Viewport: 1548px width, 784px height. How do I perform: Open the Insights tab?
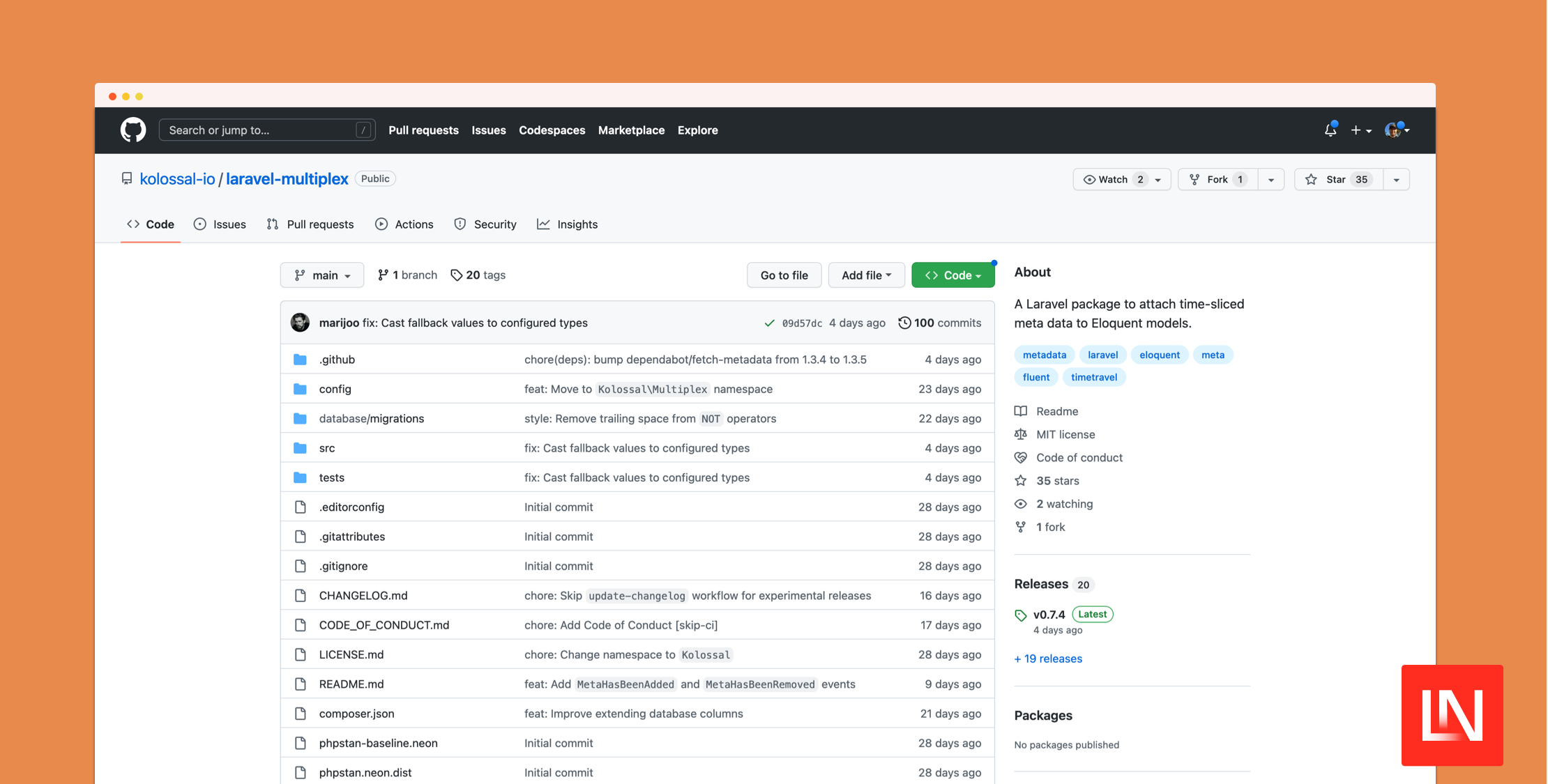click(x=568, y=224)
